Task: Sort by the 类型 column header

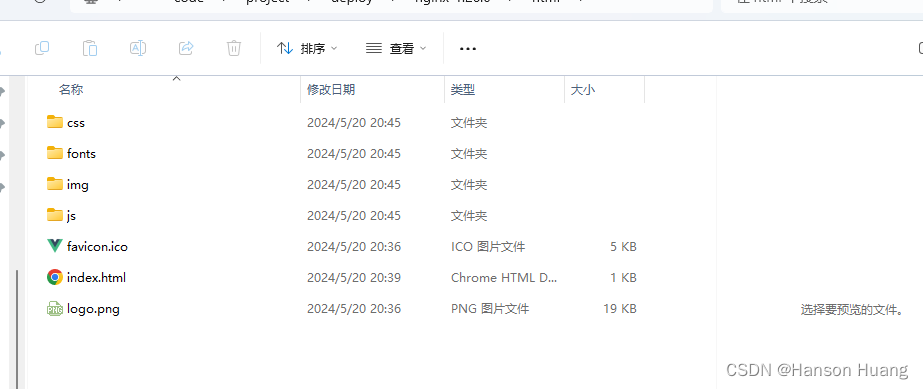Action: point(463,89)
